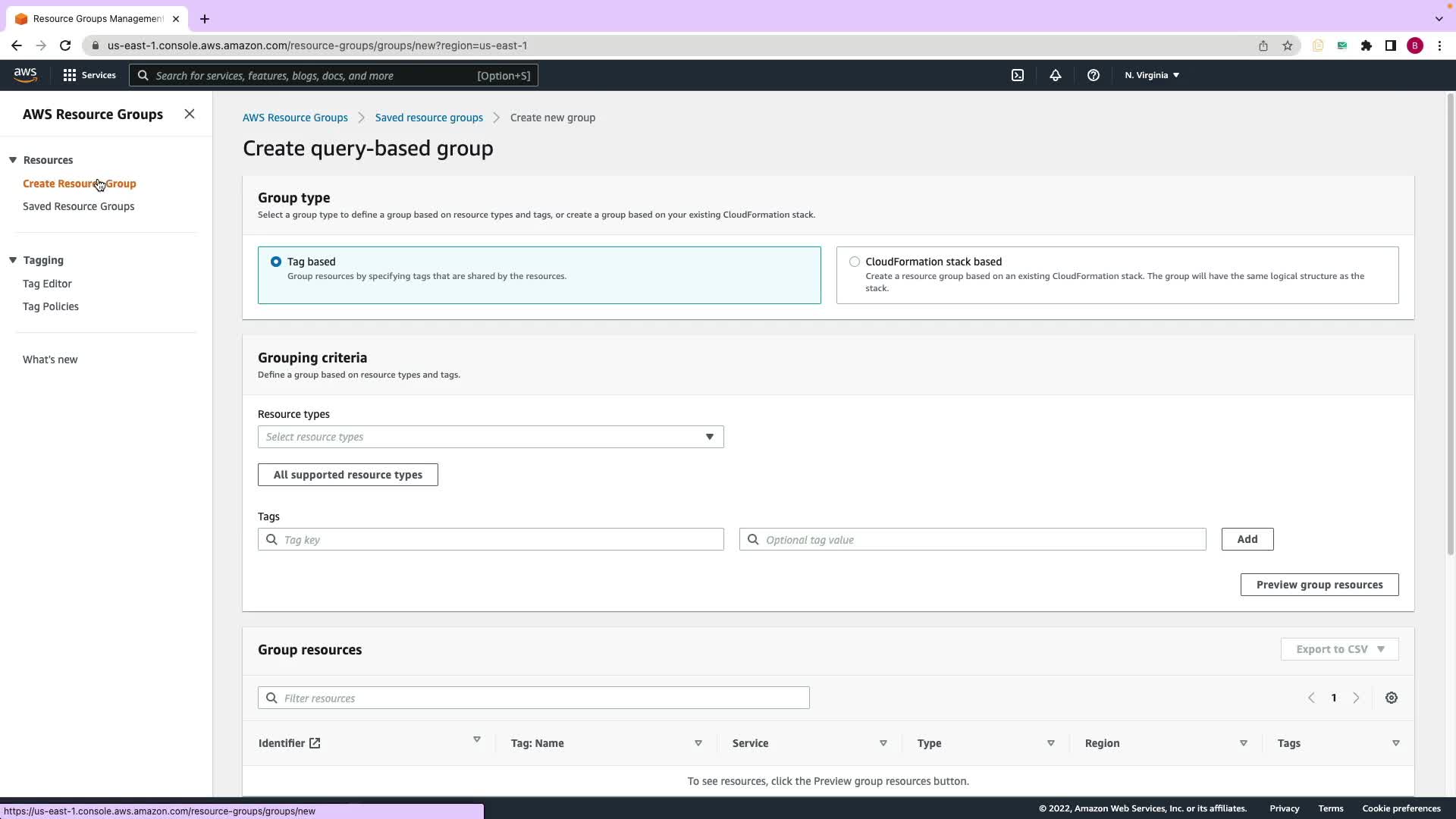
Task: Open Saved Resource Groups in sidebar
Action: tap(78, 206)
